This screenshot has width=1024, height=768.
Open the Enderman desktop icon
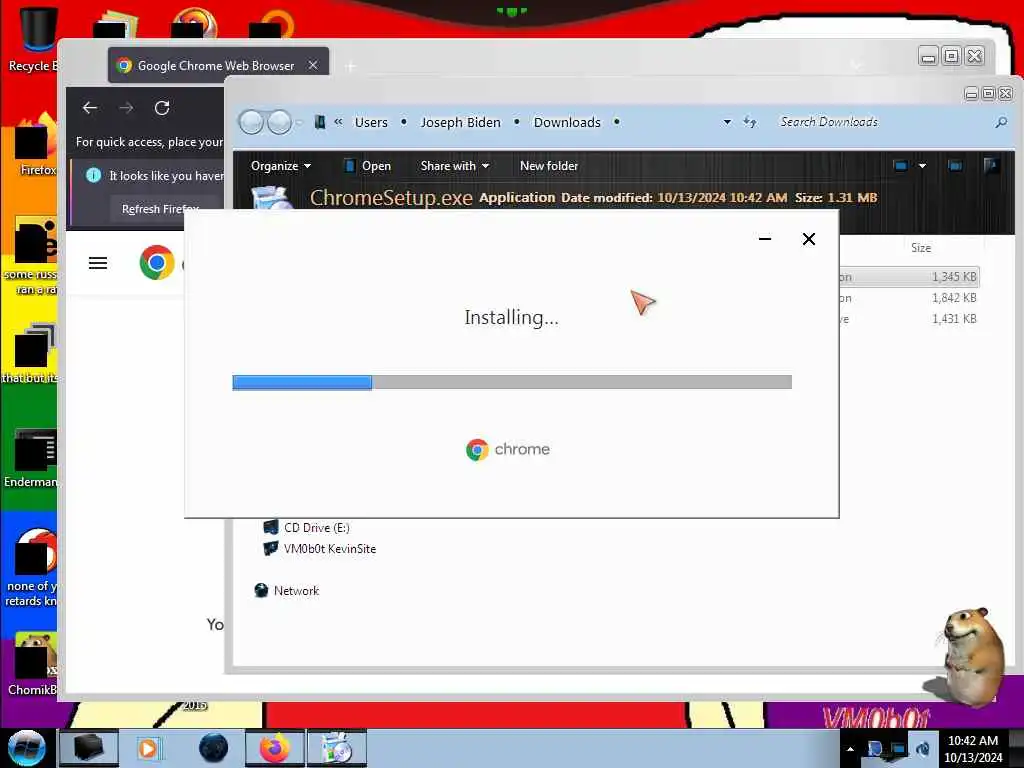pos(31,458)
